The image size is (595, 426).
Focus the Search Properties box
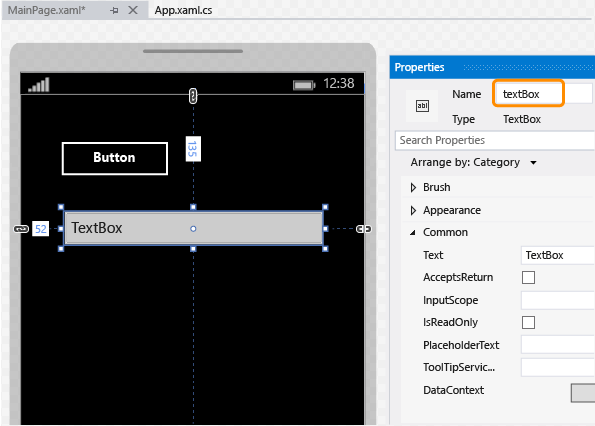click(494, 140)
